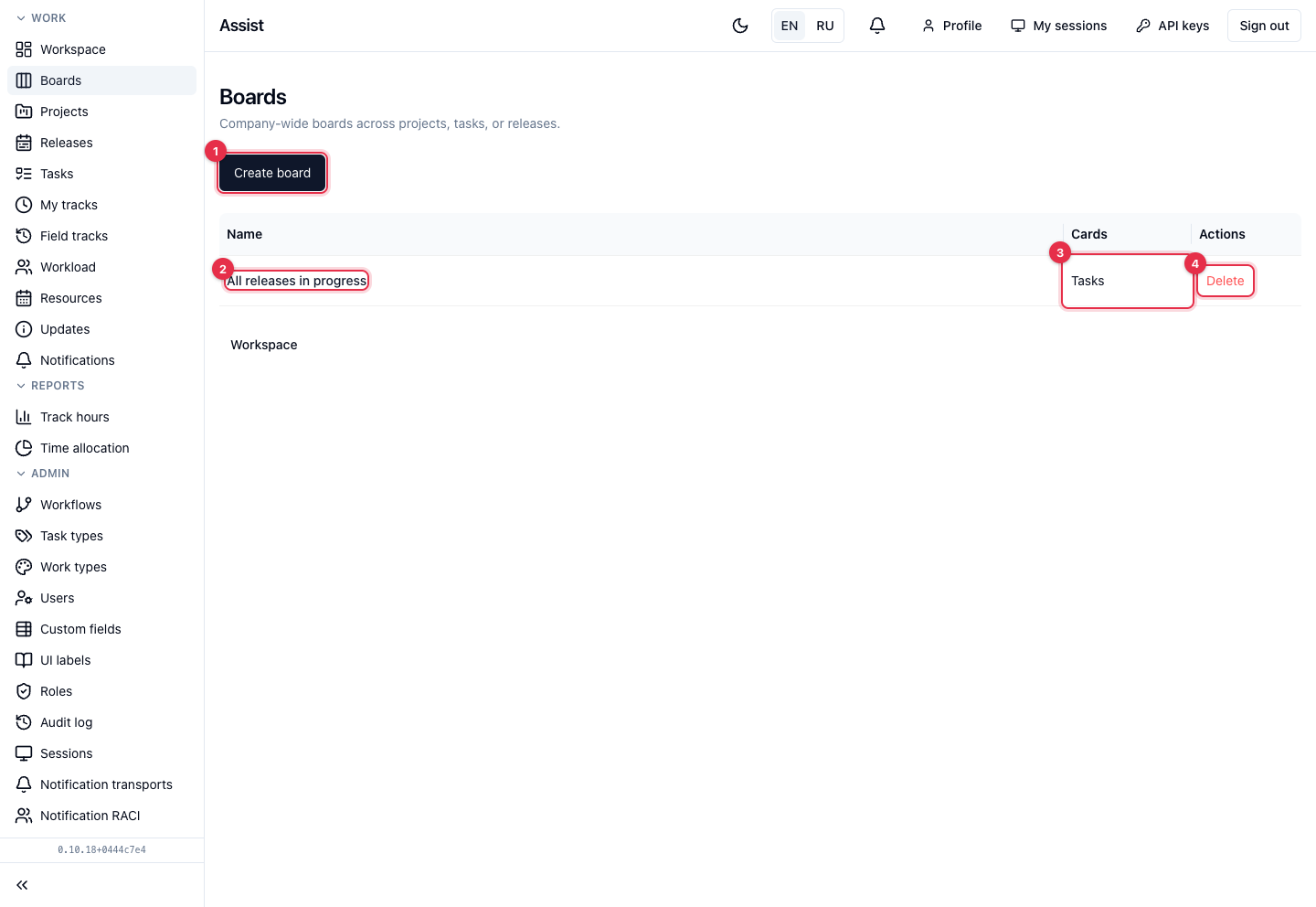
Task: Switch language to EN
Action: 790,26
